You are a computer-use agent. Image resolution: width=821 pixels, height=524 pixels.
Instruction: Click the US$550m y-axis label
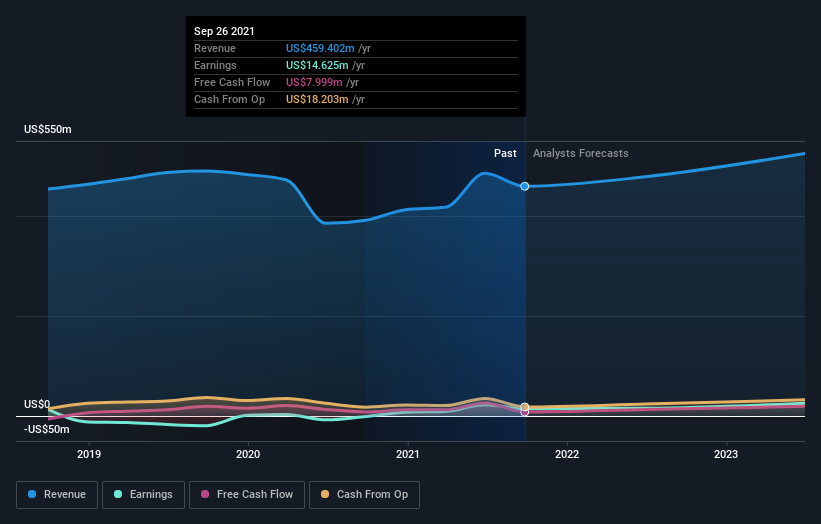tap(48, 129)
